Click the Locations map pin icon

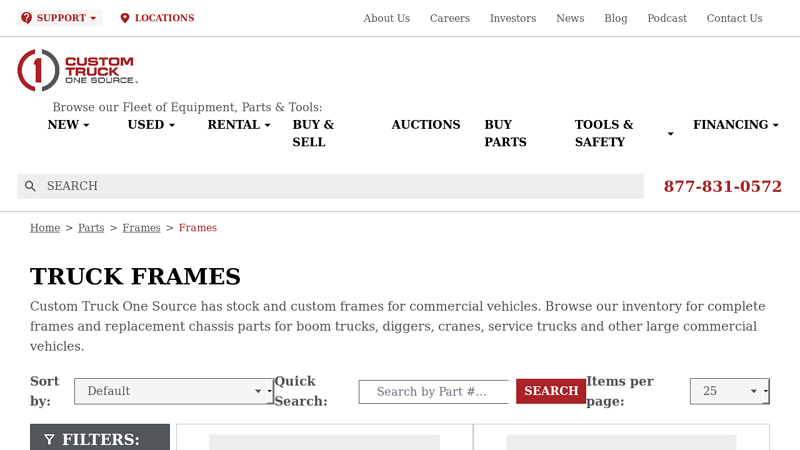(124, 18)
